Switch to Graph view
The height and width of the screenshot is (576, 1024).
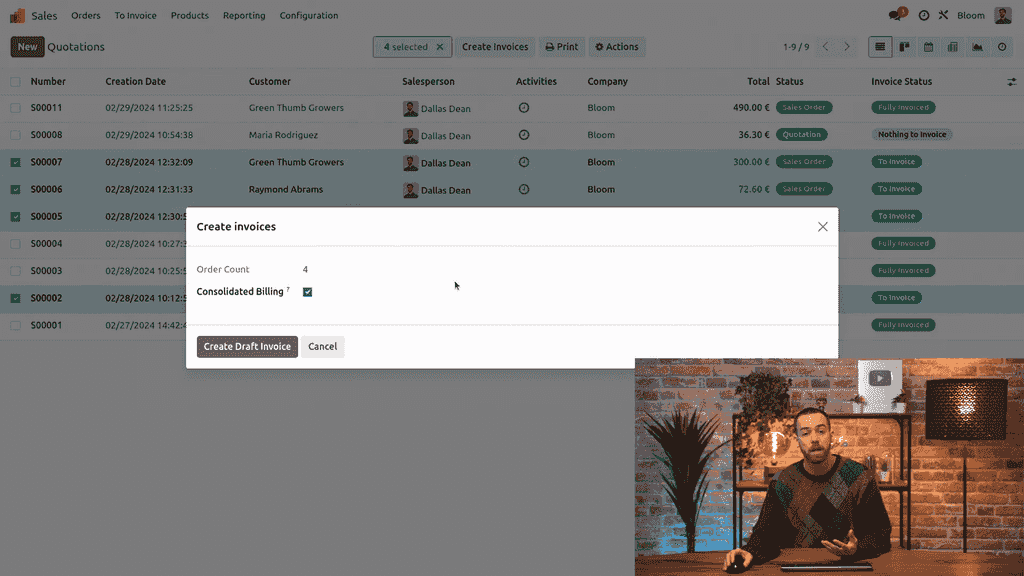coord(976,47)
